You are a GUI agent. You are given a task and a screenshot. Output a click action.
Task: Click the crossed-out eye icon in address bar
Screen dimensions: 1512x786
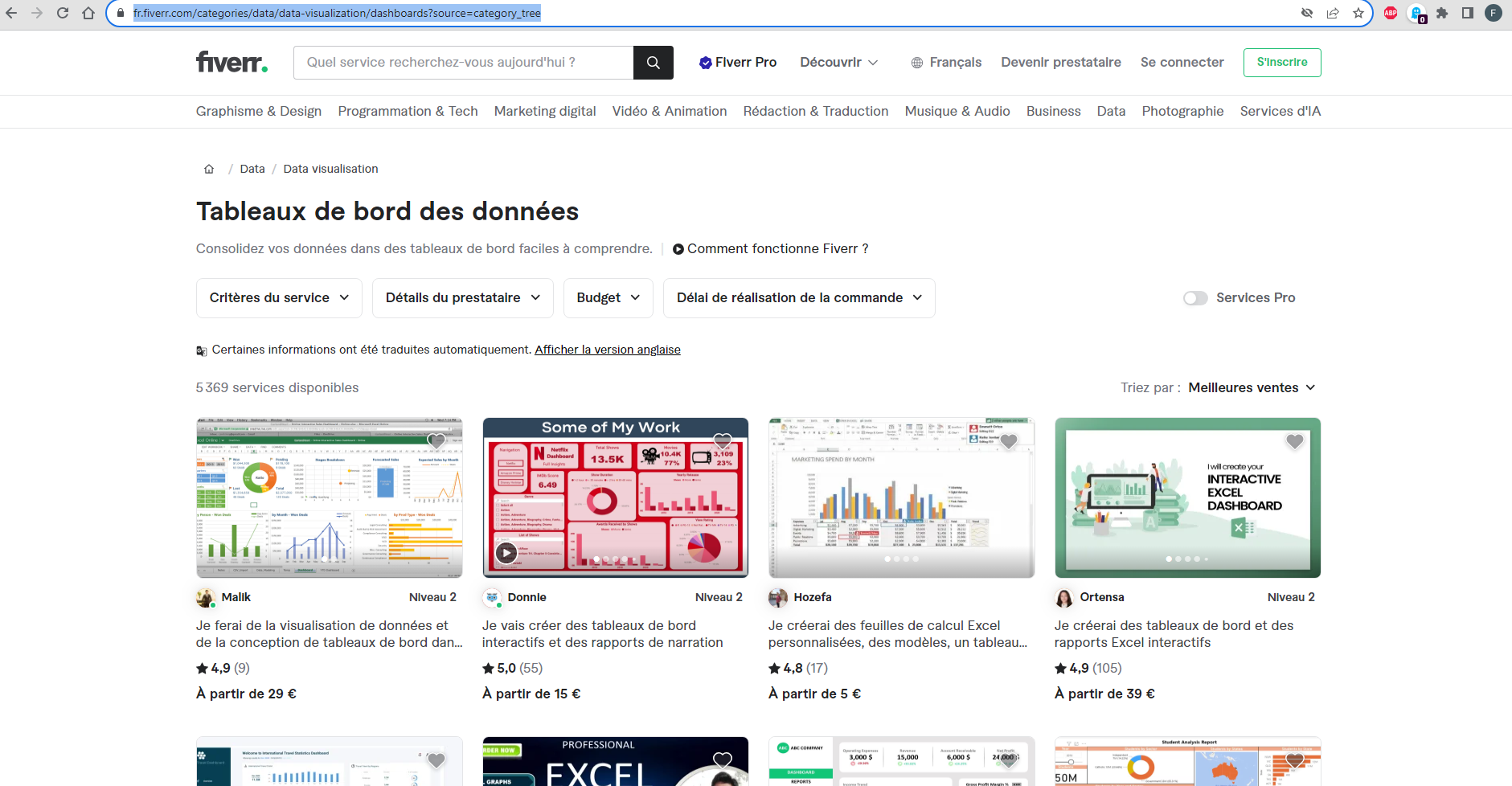pos(1307,13)
